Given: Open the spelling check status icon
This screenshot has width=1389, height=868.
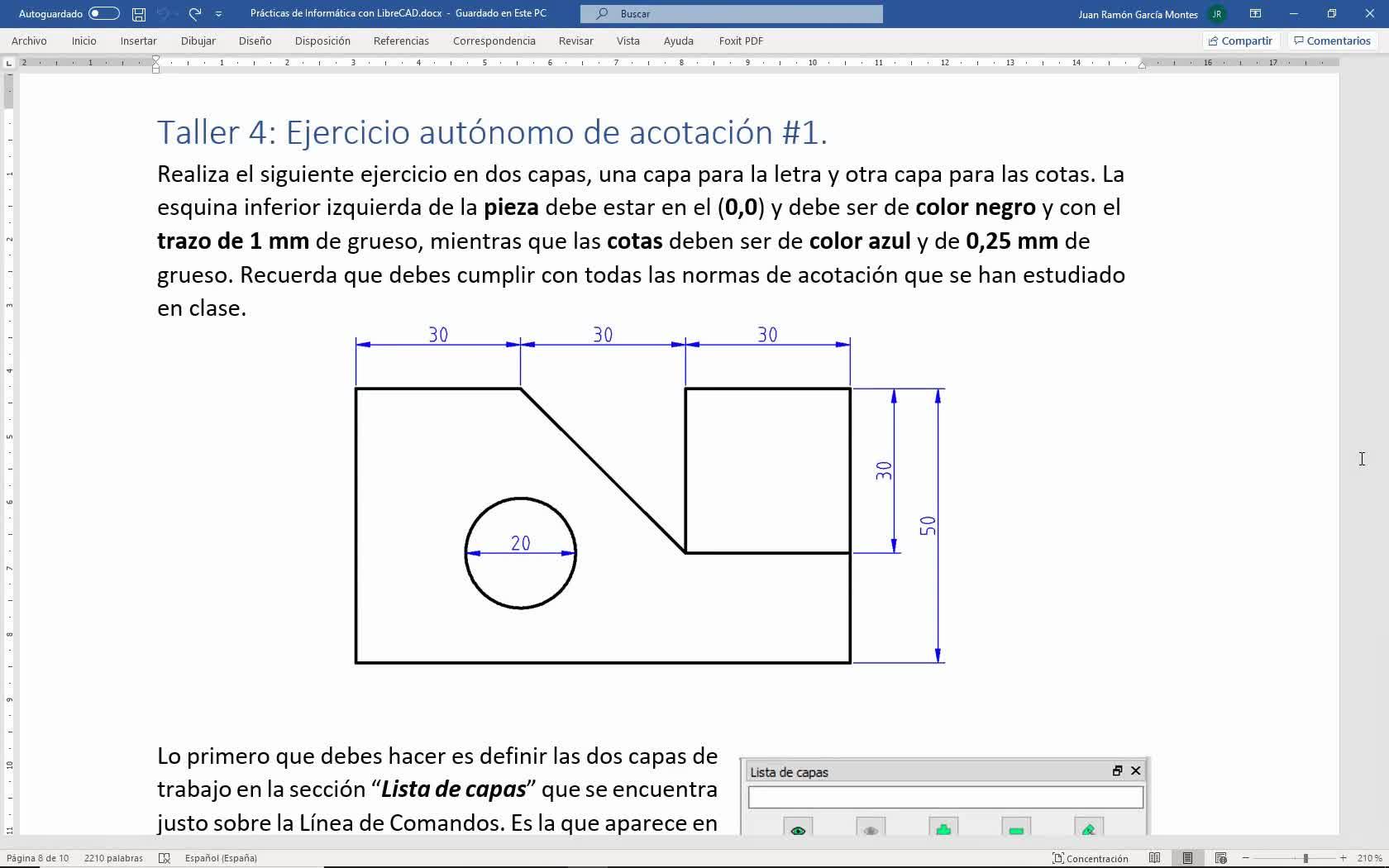Looking at the screenshot, I should [x=164, y=858].
